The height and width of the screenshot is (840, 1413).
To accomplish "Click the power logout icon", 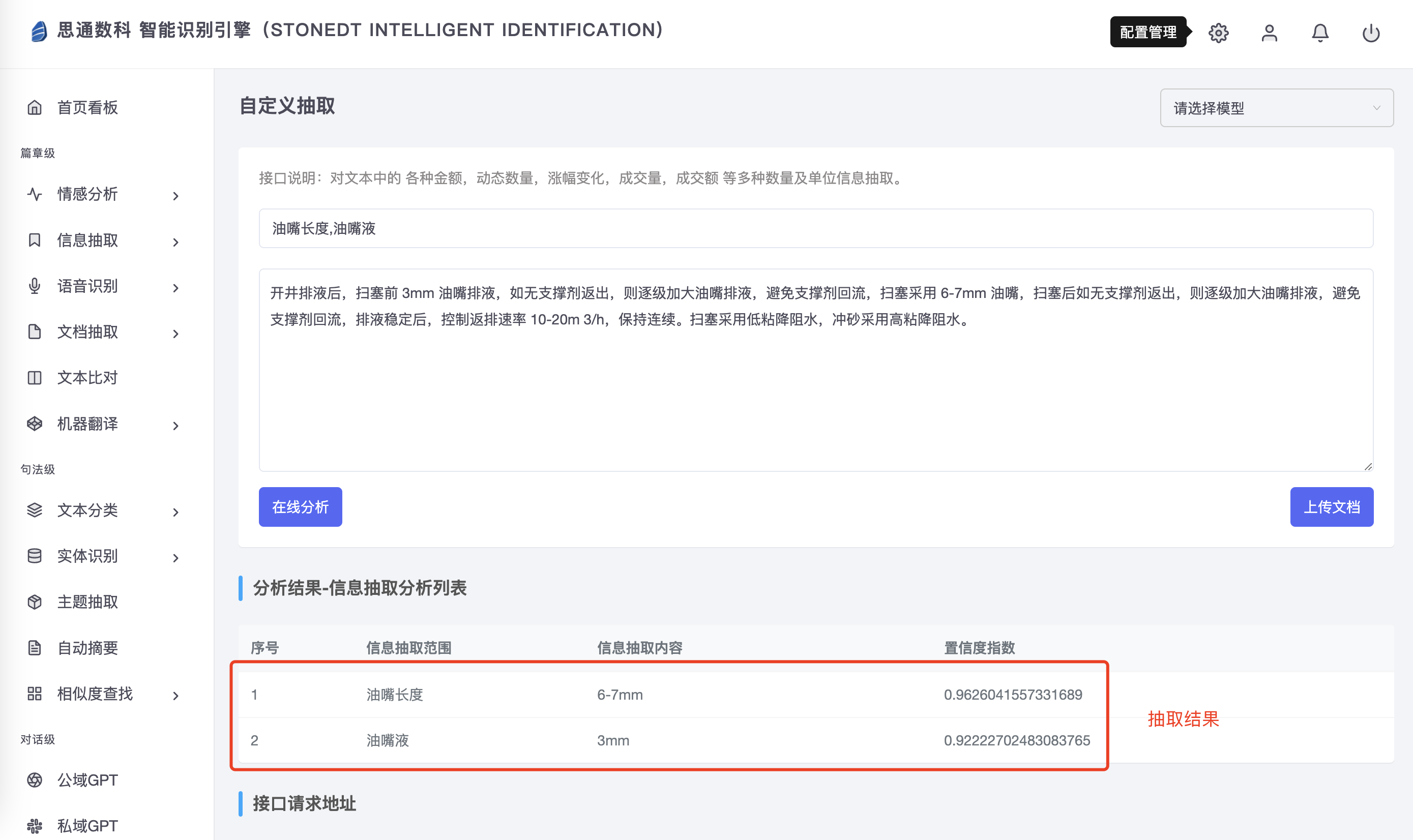I will (1371, 33).
